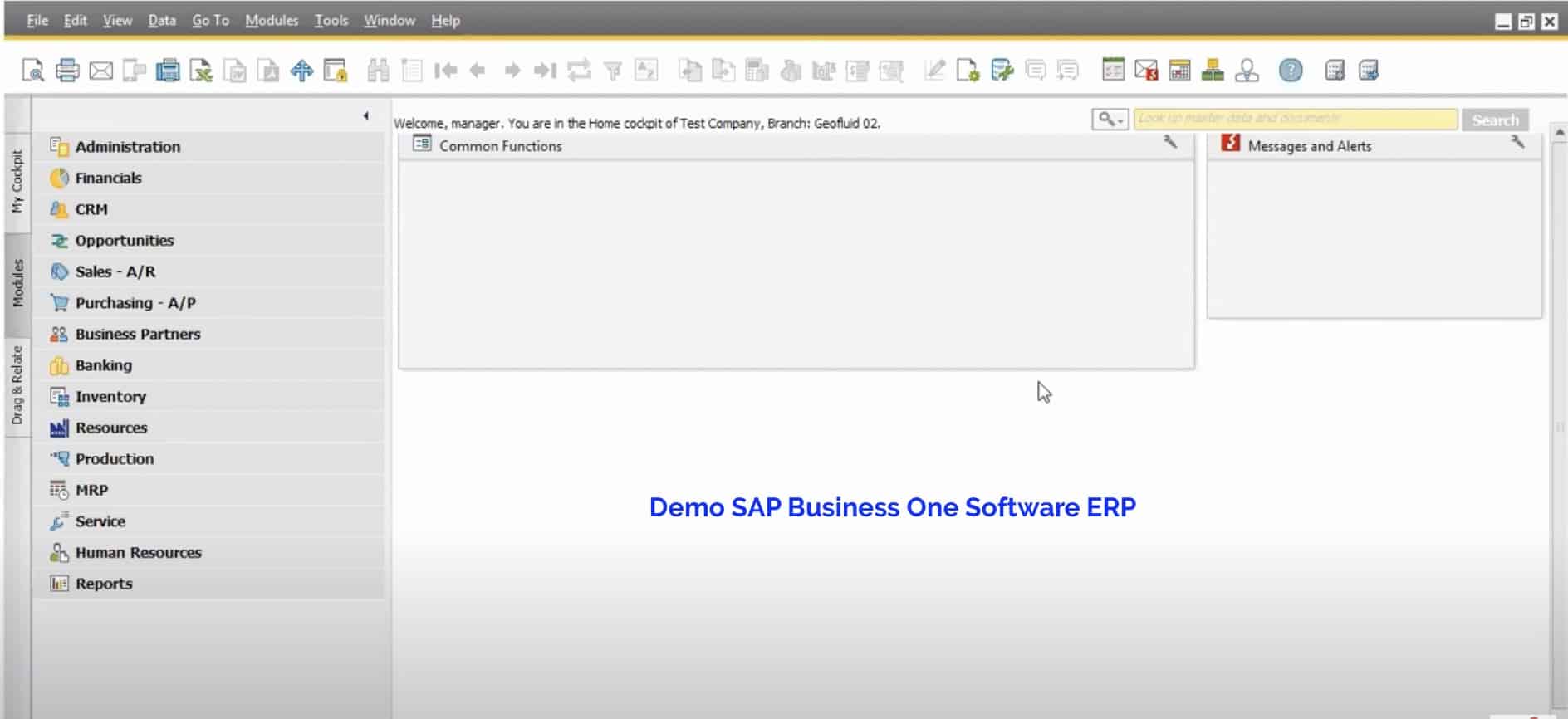Click the Messages and Alerts wrench icon
Viewport: 1568px width, 719px height.
click(x=1517, y=142)
